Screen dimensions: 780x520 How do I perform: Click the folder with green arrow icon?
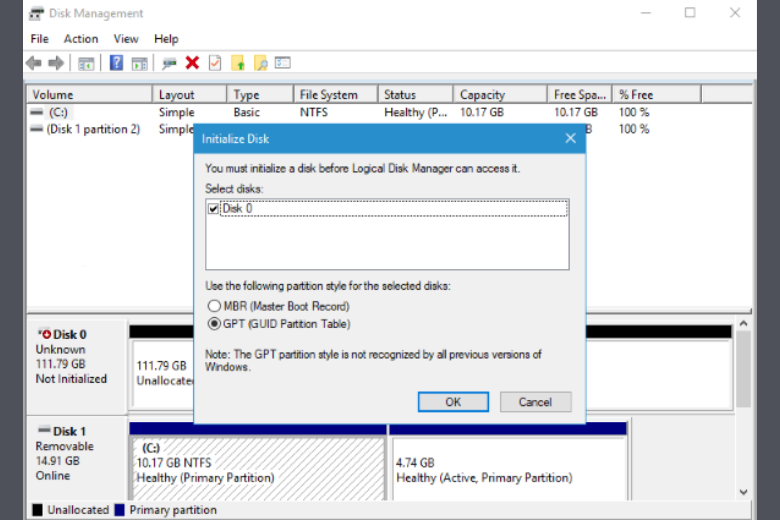pos(238,63)
